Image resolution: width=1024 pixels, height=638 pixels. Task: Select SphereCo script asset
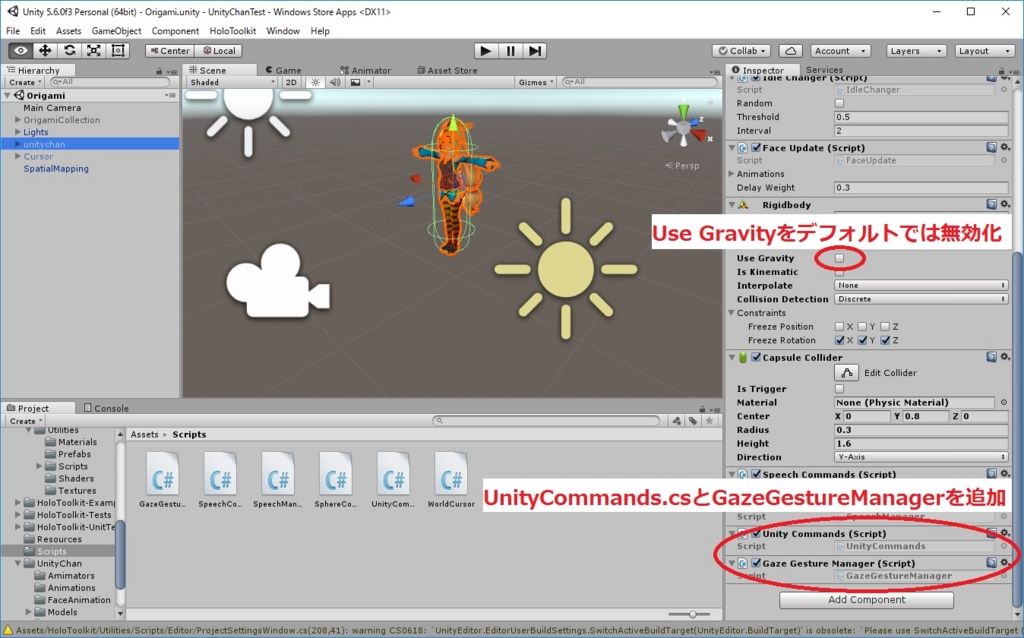coord(336,480)
